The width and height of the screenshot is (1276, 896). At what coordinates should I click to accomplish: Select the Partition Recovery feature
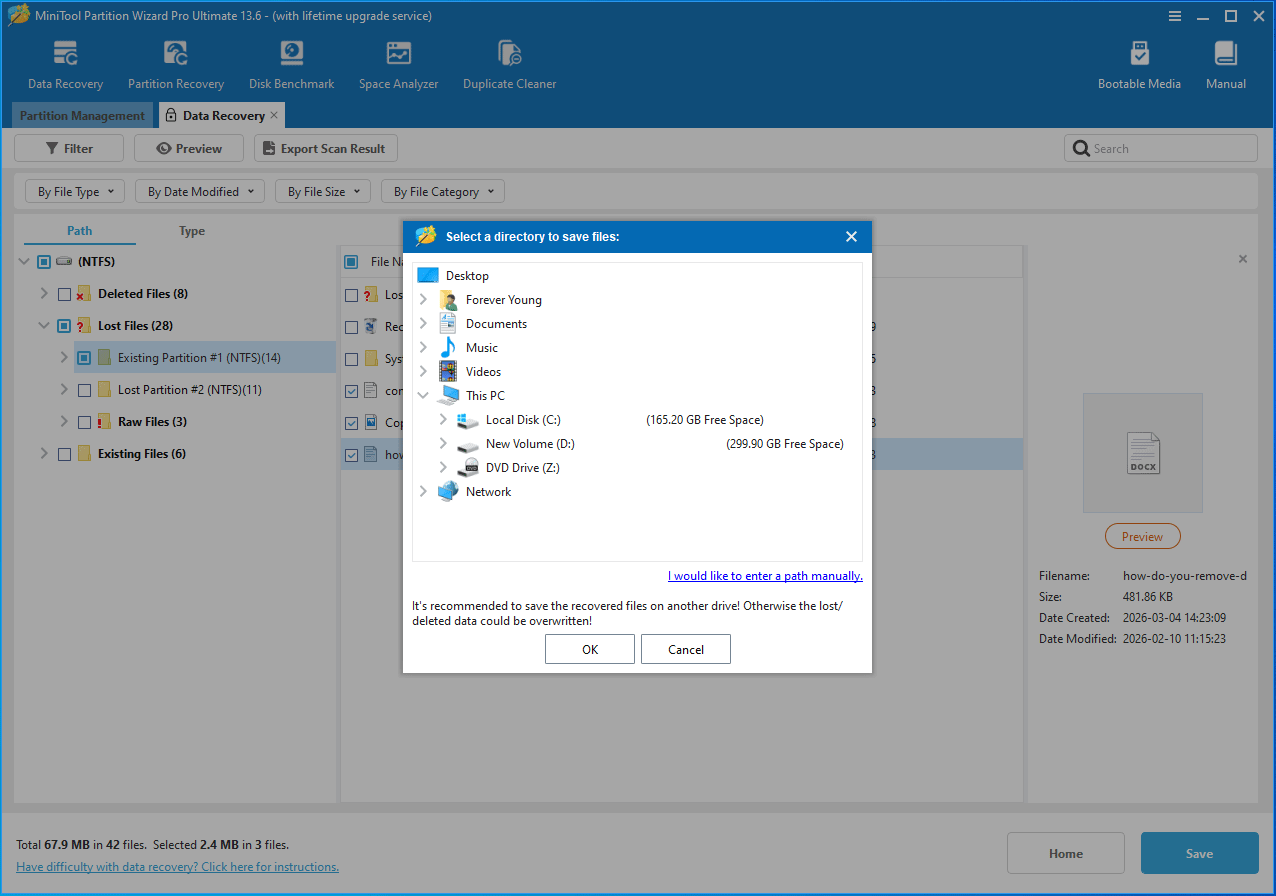click(x=176, y=60)
